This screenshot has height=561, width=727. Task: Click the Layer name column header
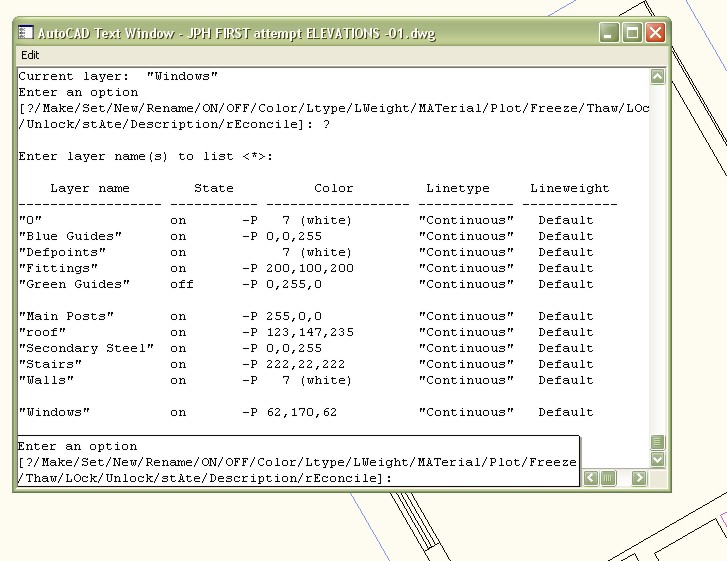[90, 188]
